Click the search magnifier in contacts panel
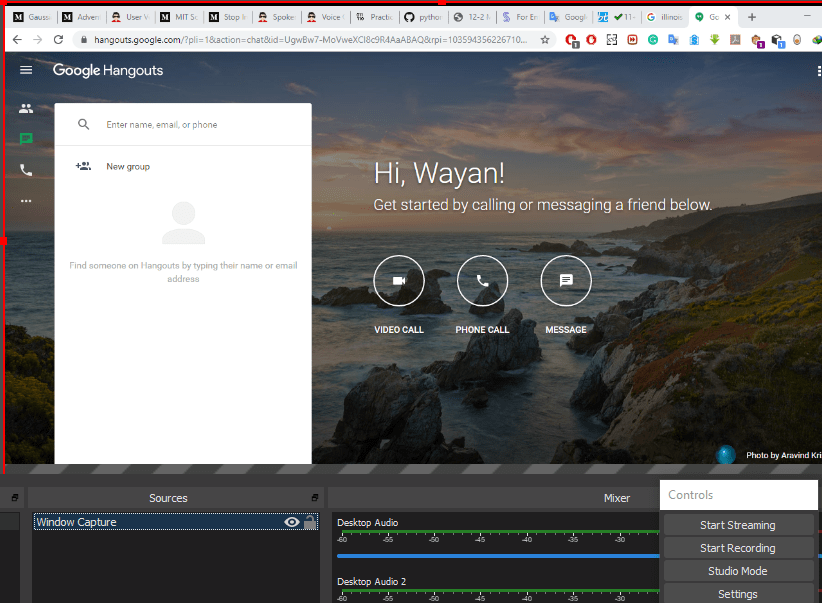Viewport: 822px width, 603px height. [83, 124]
